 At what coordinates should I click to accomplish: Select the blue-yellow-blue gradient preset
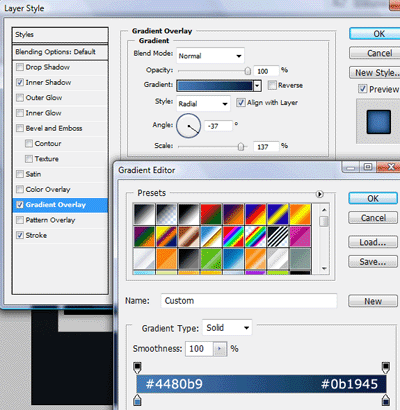(x=278, y=214)
